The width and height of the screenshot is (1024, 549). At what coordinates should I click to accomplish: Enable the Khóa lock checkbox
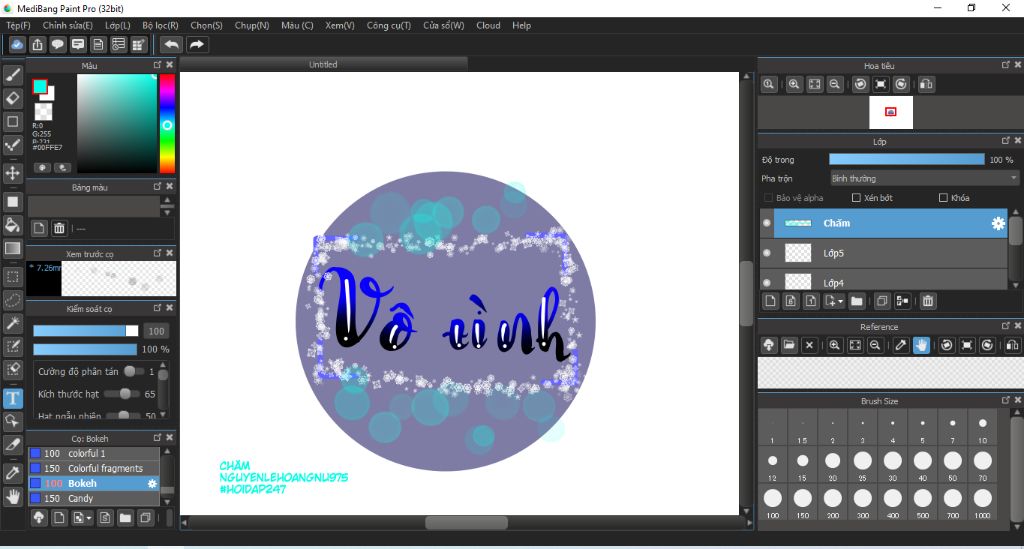point(943,198)
